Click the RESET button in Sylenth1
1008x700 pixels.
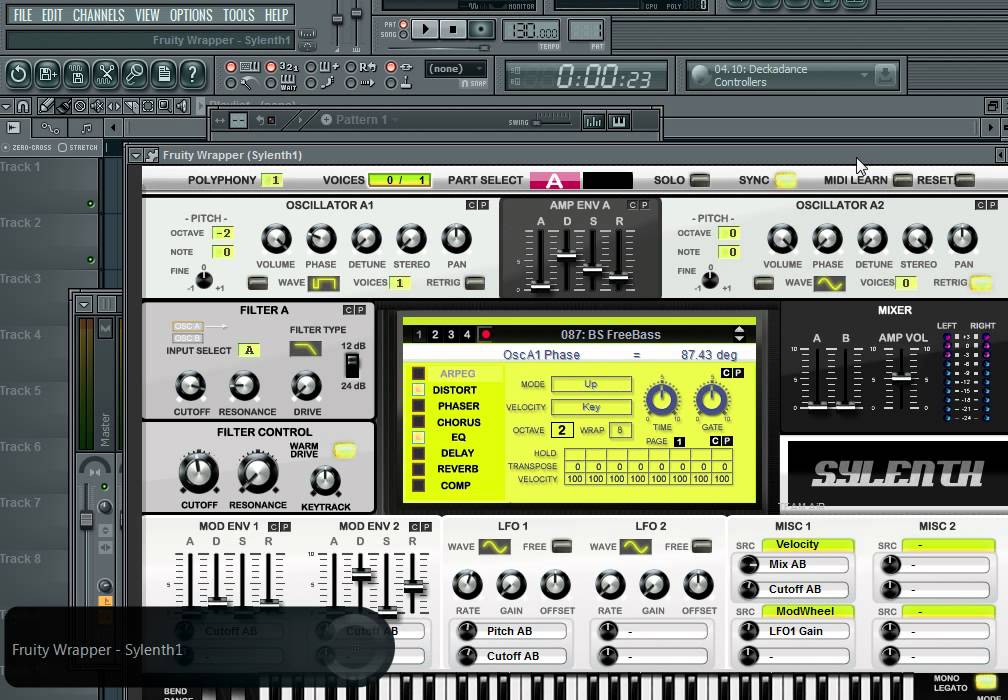point(965,180)
